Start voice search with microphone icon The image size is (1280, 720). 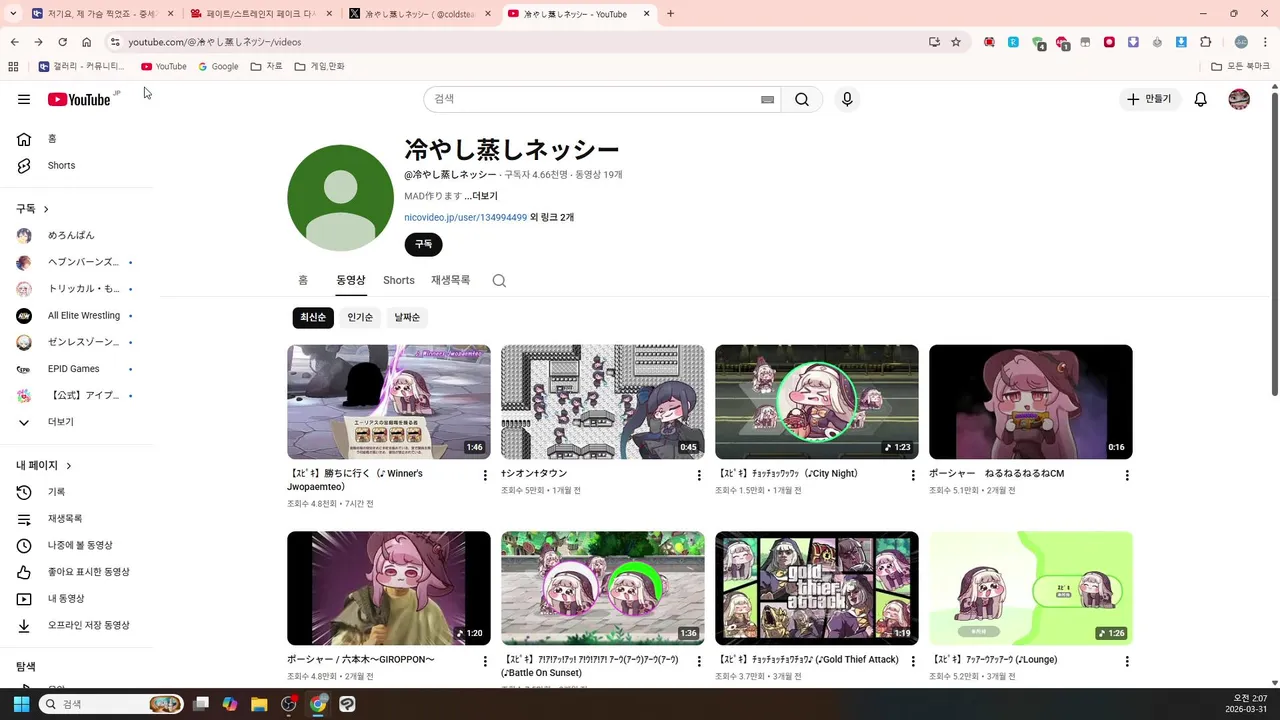coord(847,99)
